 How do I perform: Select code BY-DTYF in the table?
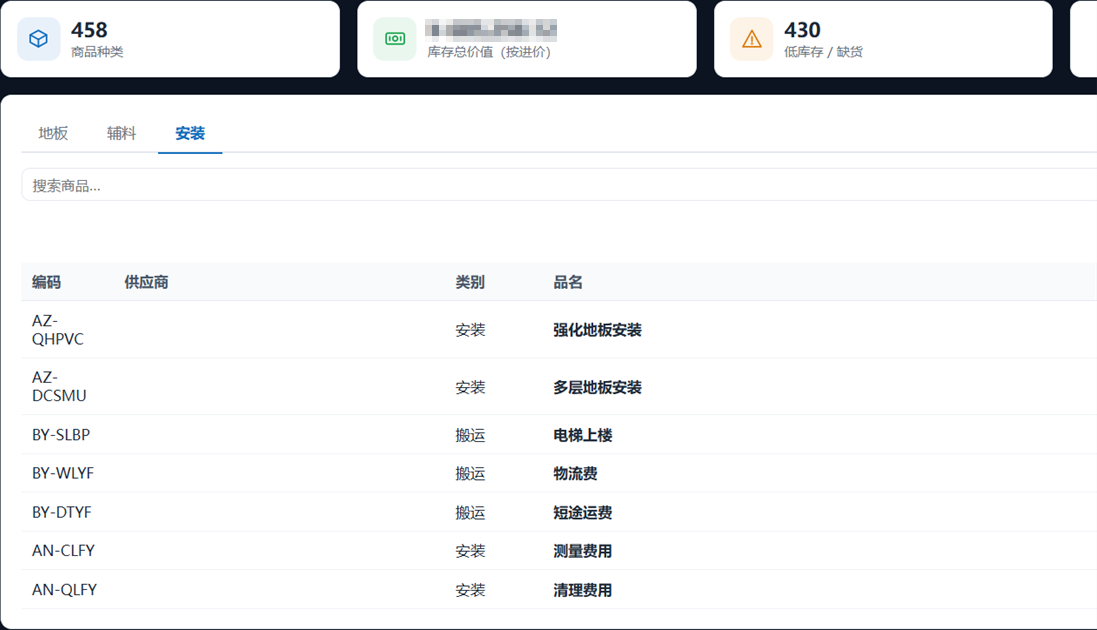click(62, 512)
